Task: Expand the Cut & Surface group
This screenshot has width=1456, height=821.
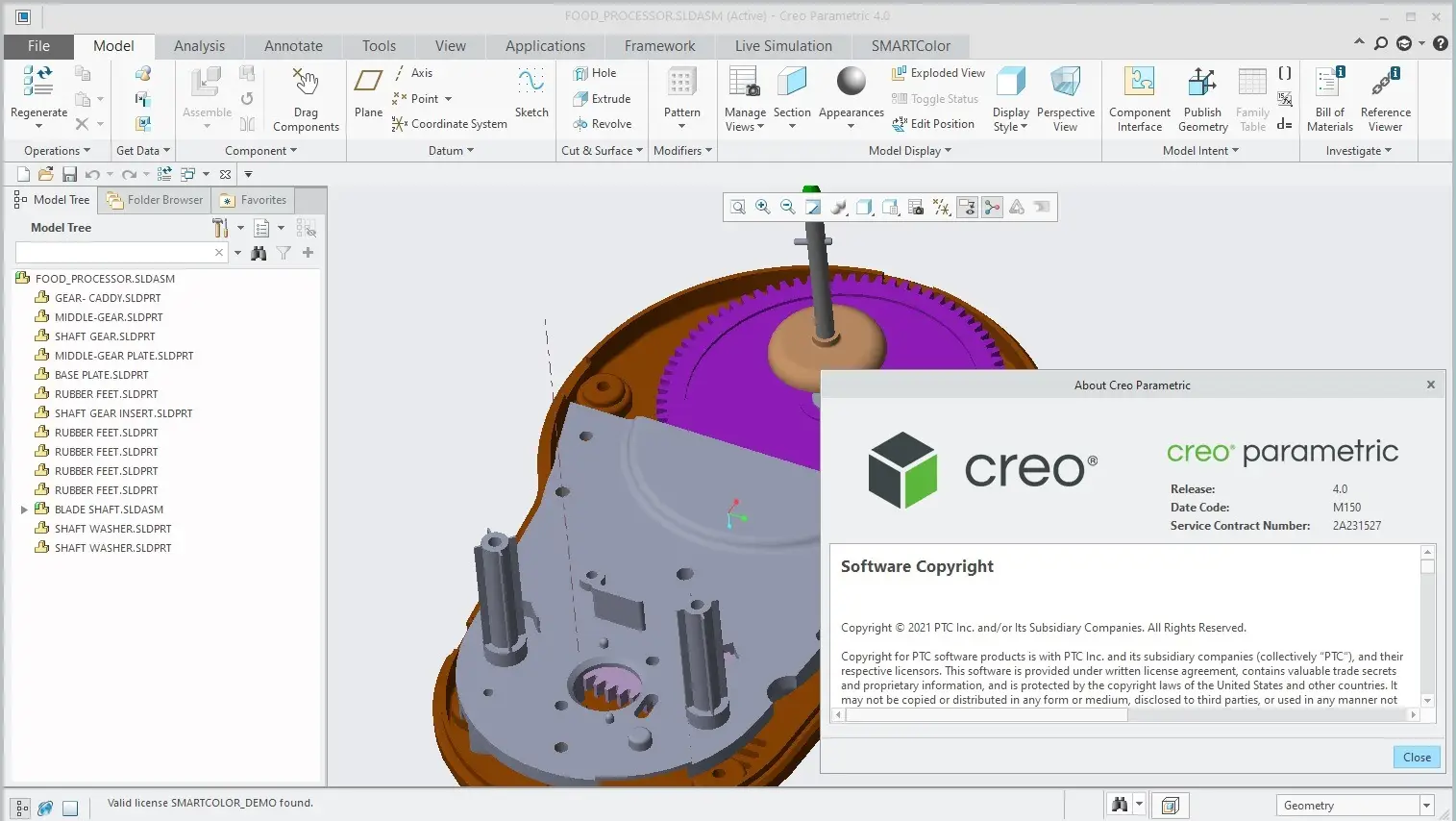Action: (x=602, y=151)
